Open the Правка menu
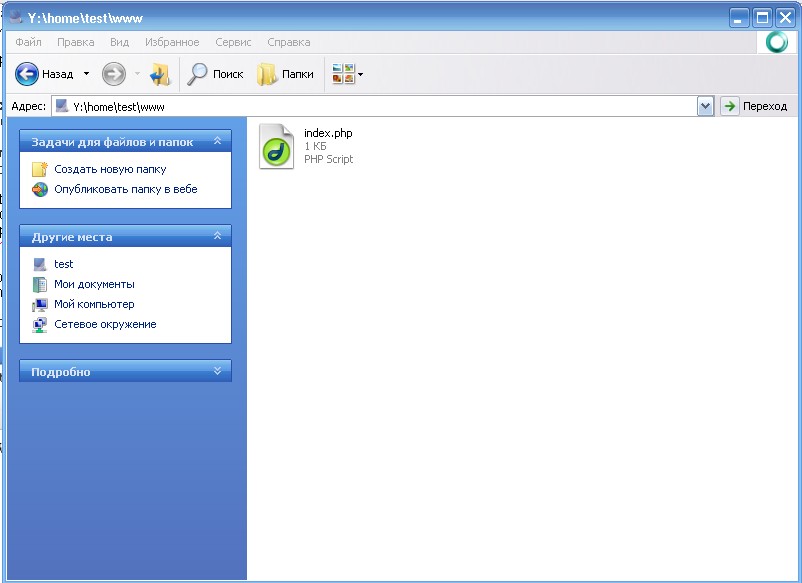 pyautogui.click(x=76, y=42)
